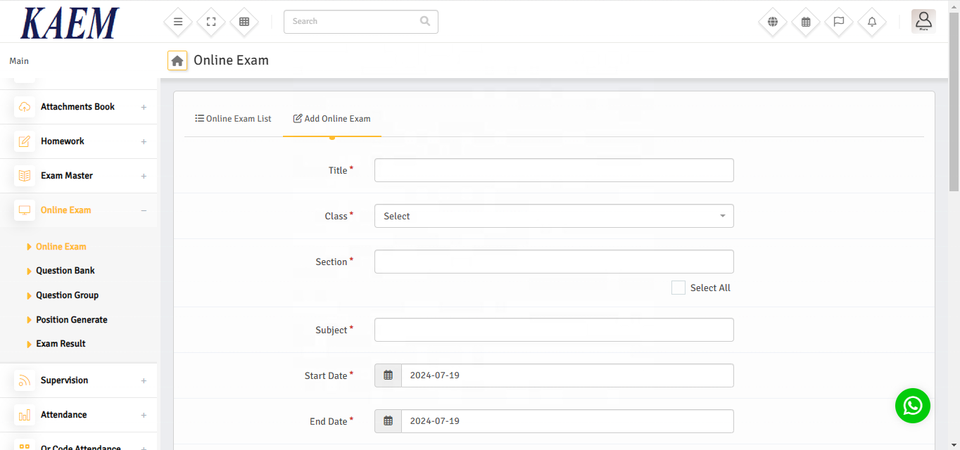Go to Exam Result page

pyautogui.click(x=60, y=344)
